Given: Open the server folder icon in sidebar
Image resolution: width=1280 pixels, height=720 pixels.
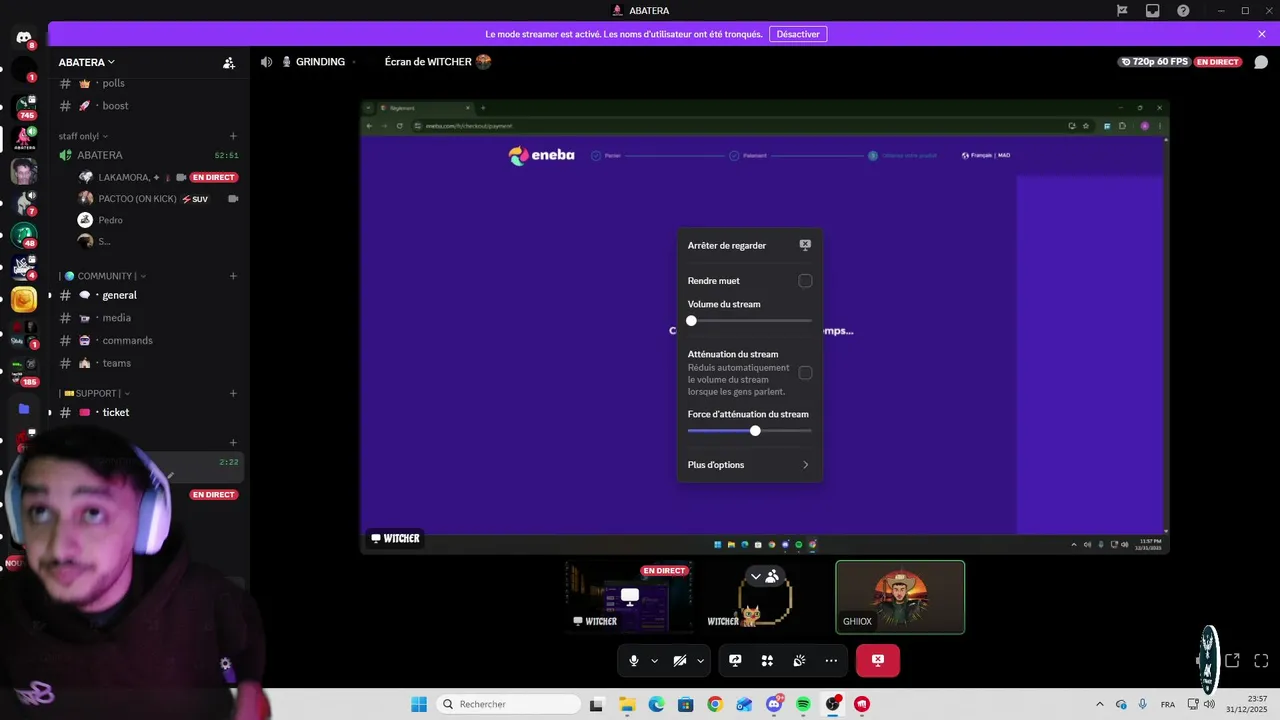Looking at the screenshot, I should [x=24, y=409].
